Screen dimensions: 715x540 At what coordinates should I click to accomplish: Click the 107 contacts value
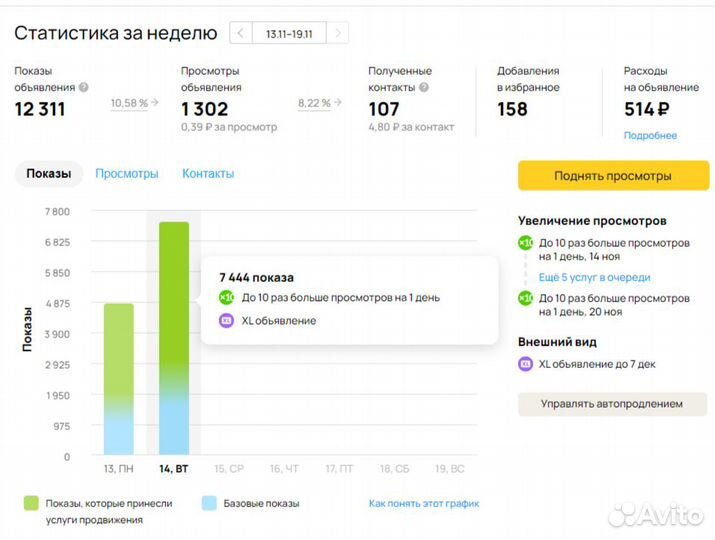[384, 109]
